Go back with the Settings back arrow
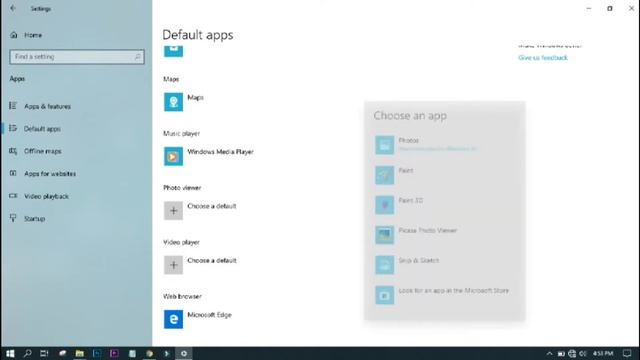 [13, 8]
